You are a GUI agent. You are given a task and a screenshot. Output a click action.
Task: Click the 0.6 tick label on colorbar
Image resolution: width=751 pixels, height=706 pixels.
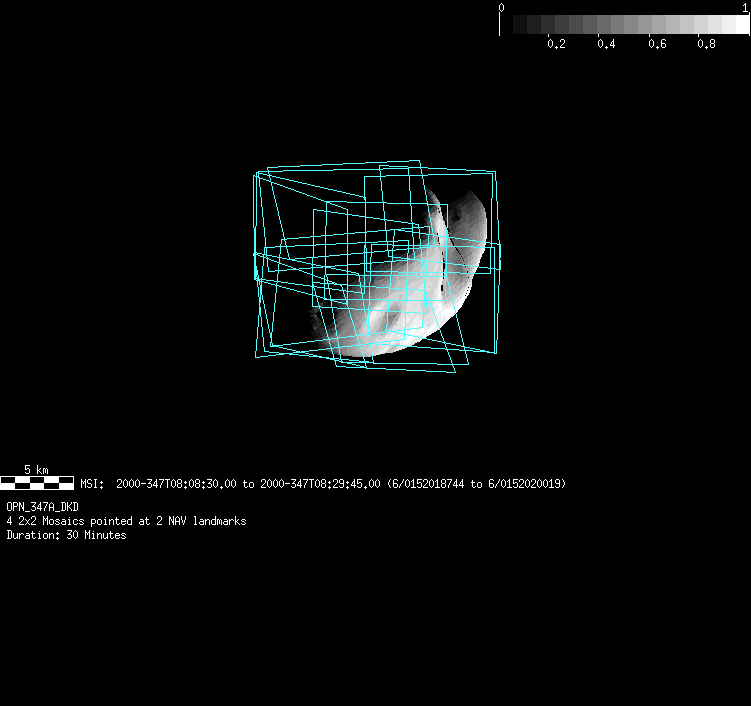[656, 45]
